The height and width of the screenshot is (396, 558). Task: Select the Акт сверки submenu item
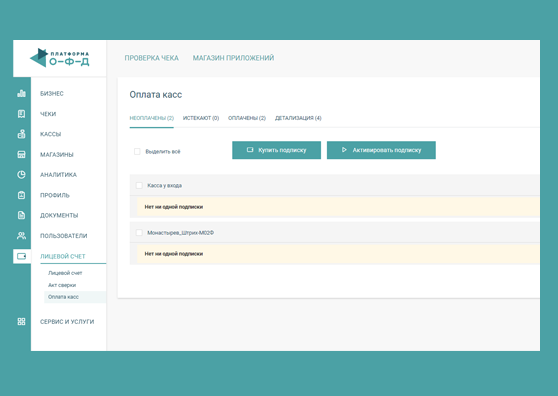(x=62, y=285)
